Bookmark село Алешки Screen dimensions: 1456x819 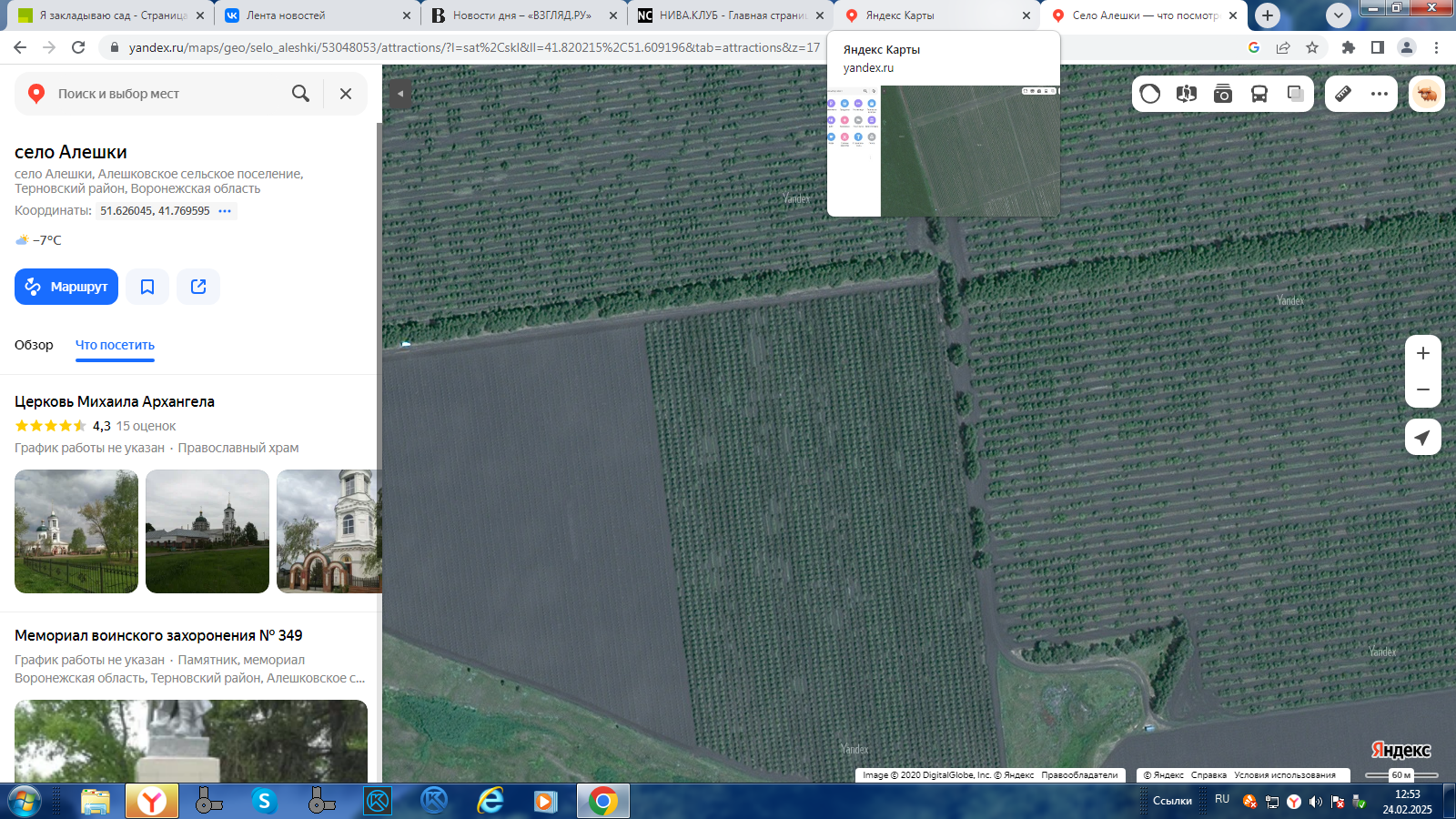[147, 287]
